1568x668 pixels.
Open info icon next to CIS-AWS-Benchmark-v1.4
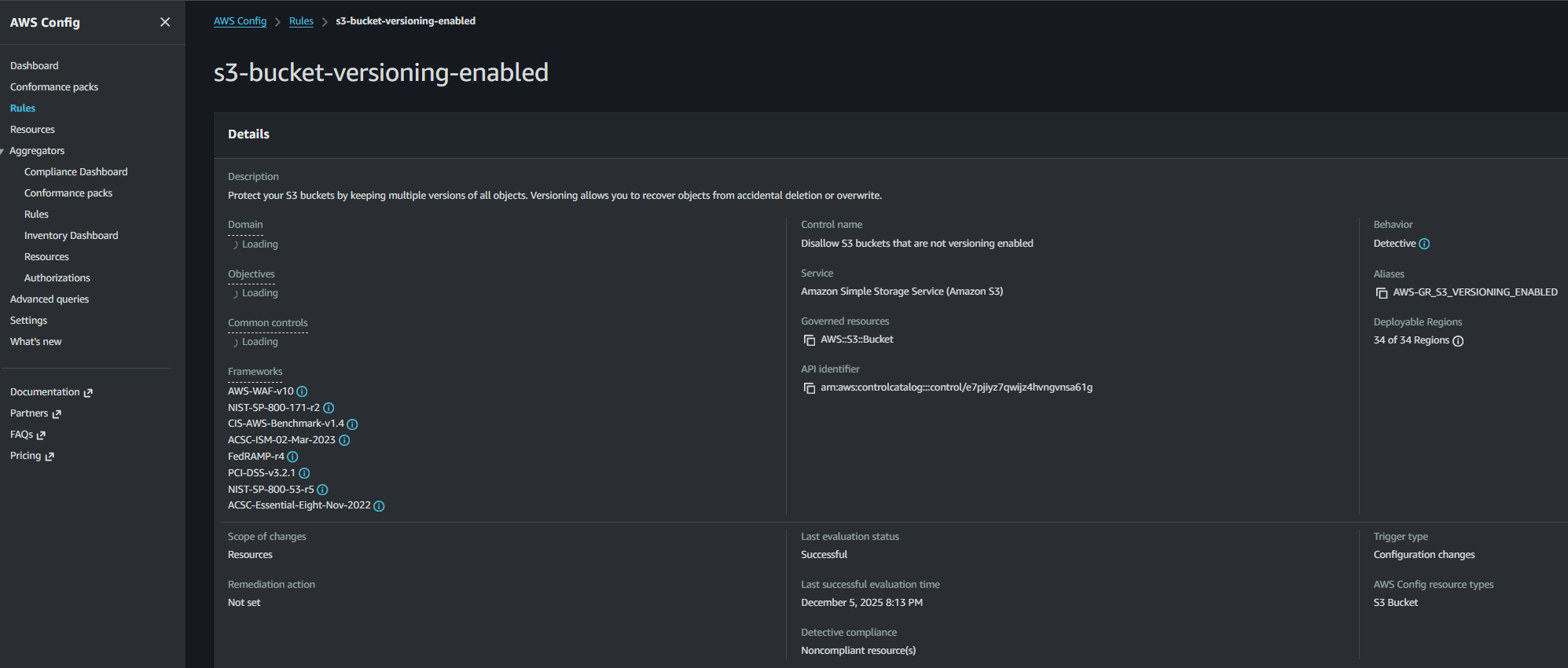[352, 424]
